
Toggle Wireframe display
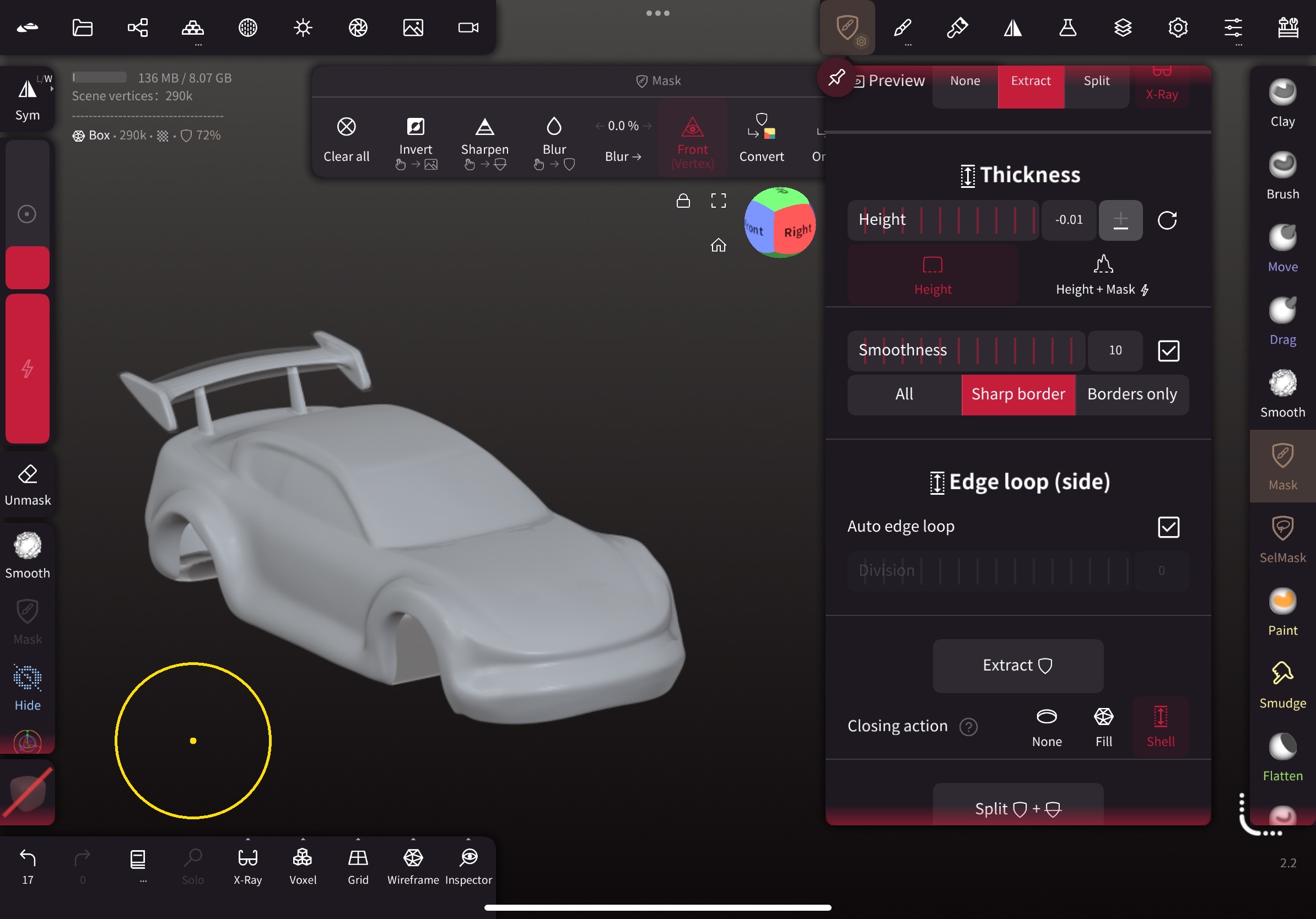coord(413,865)
